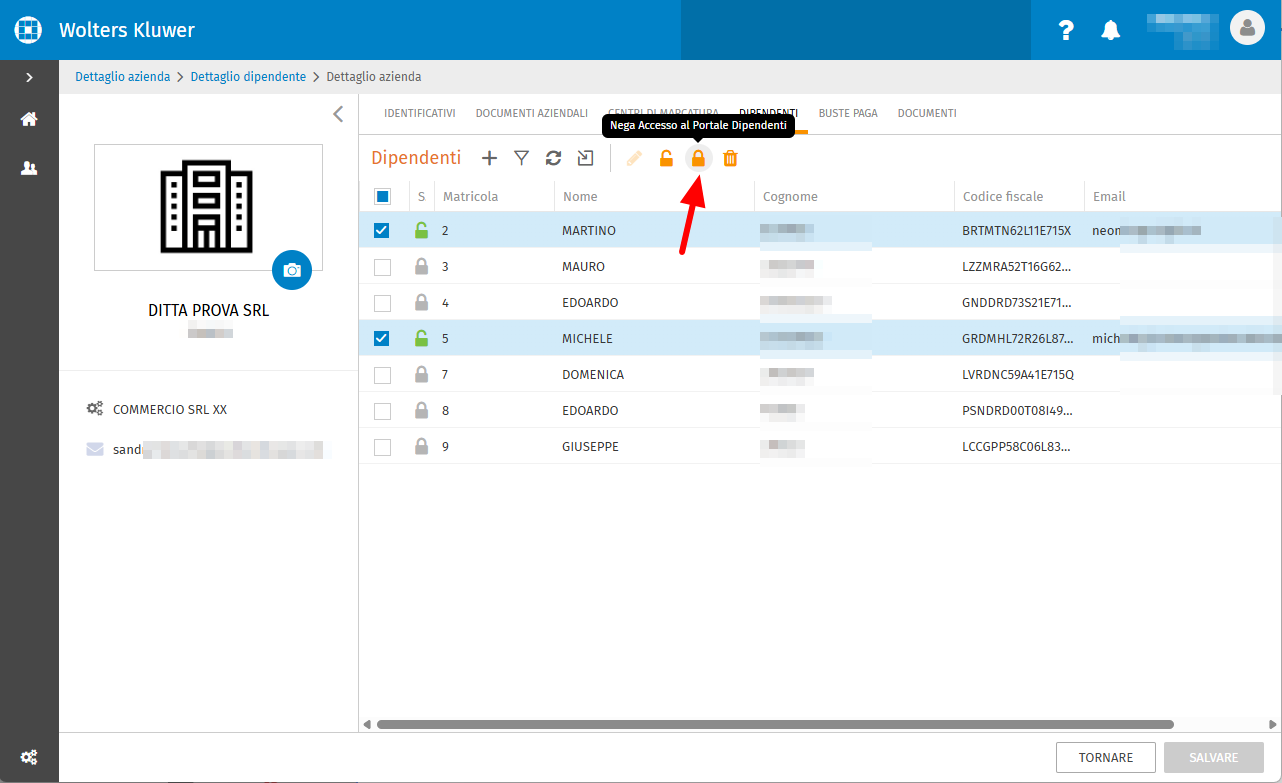Delete selected employees with trash icon
1282x783 pixels.
(x=730, y=158)
